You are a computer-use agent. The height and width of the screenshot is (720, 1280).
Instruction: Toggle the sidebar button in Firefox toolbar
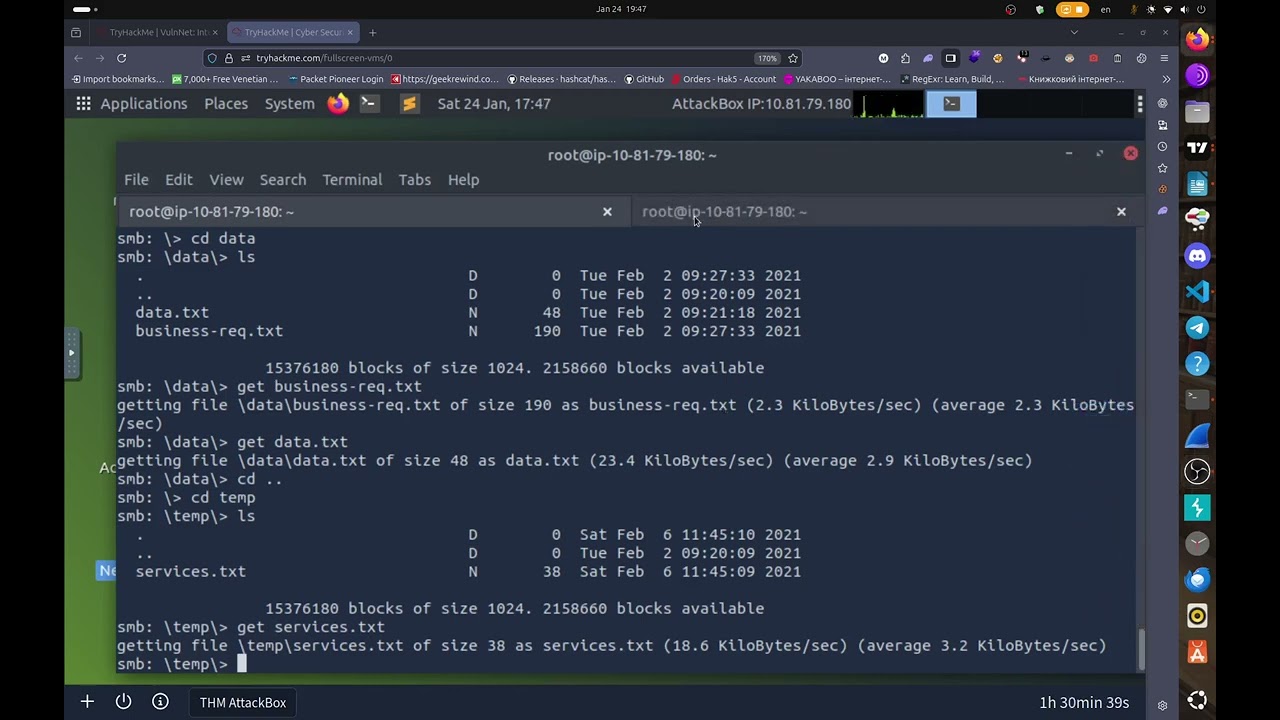pyautogui.click(x=950, y=58)
